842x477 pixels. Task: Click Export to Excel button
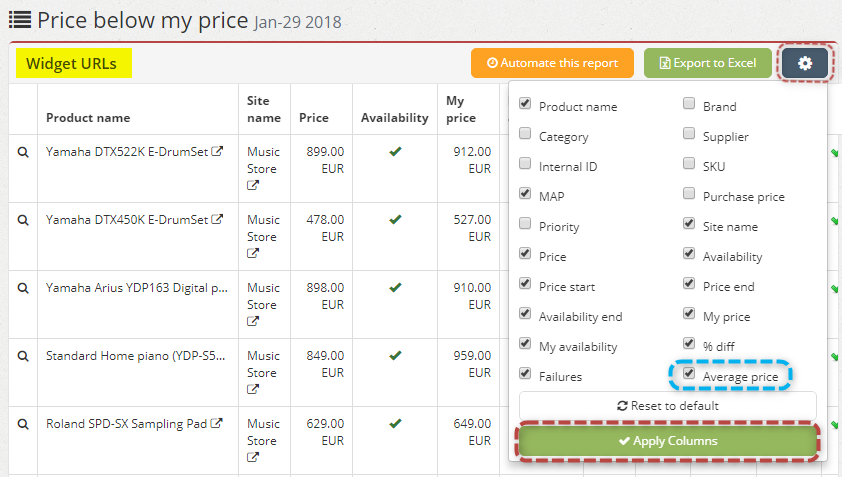click(x=708, y=63)
